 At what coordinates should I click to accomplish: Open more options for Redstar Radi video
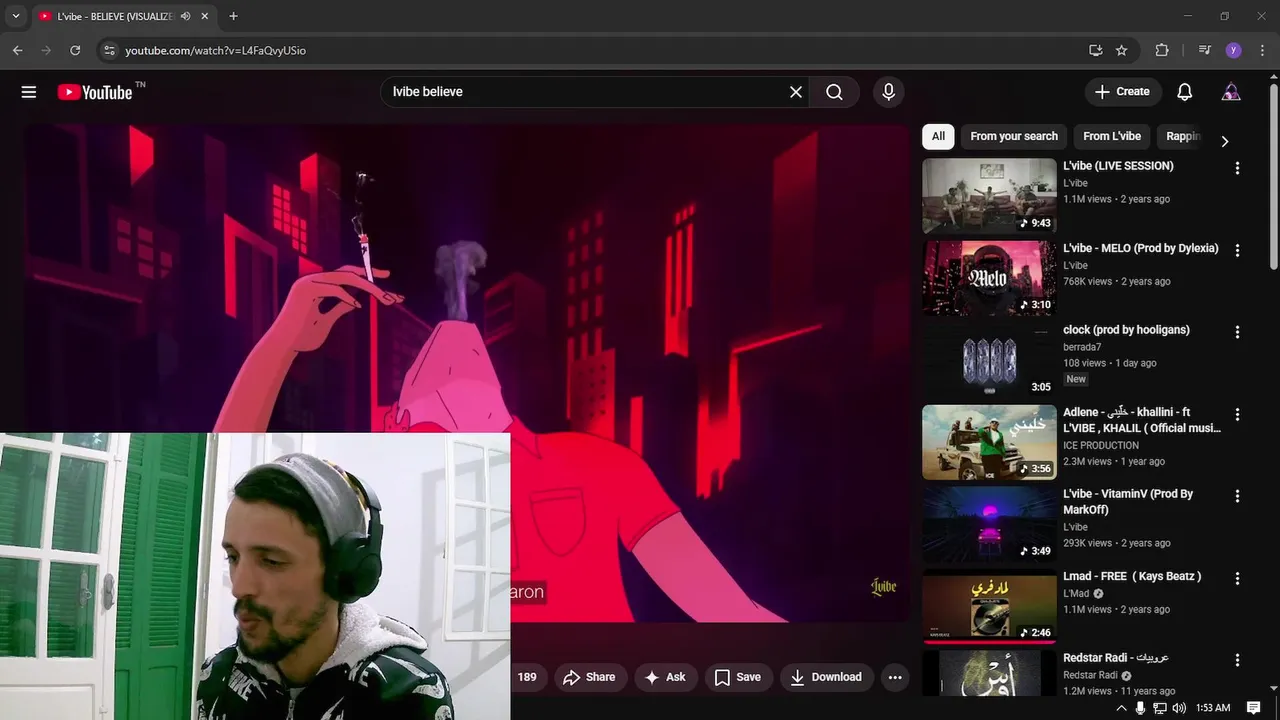click(1237, 660)
